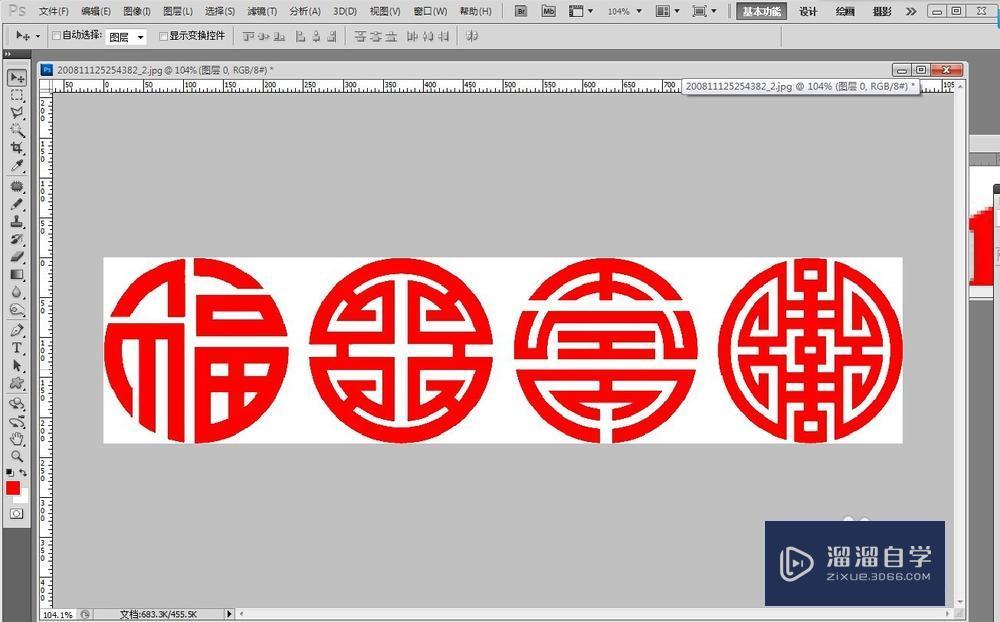Select the Custom Shape tool
This screenshot has width=1000, height=622.
[x=17, y=383]
